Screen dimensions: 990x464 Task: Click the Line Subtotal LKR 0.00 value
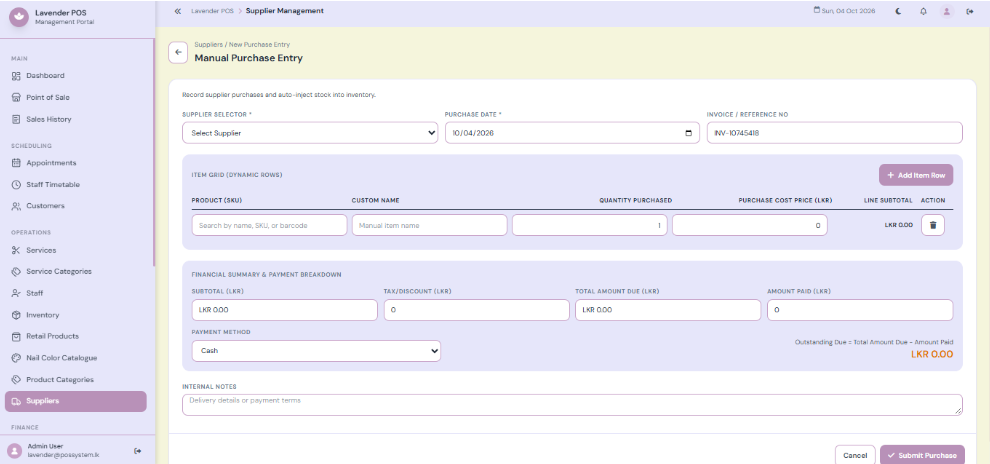pos(898,225)
